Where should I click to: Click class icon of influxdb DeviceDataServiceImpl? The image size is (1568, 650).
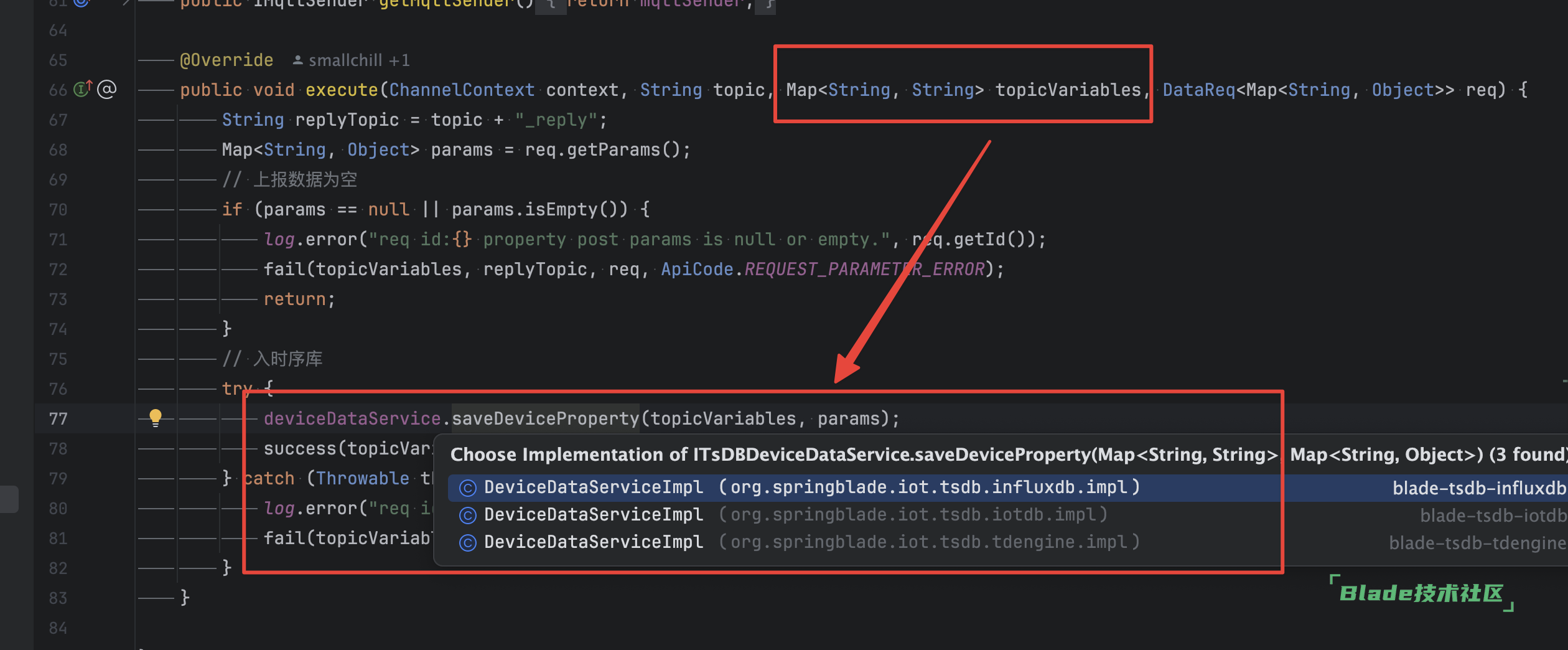(467, 488)
